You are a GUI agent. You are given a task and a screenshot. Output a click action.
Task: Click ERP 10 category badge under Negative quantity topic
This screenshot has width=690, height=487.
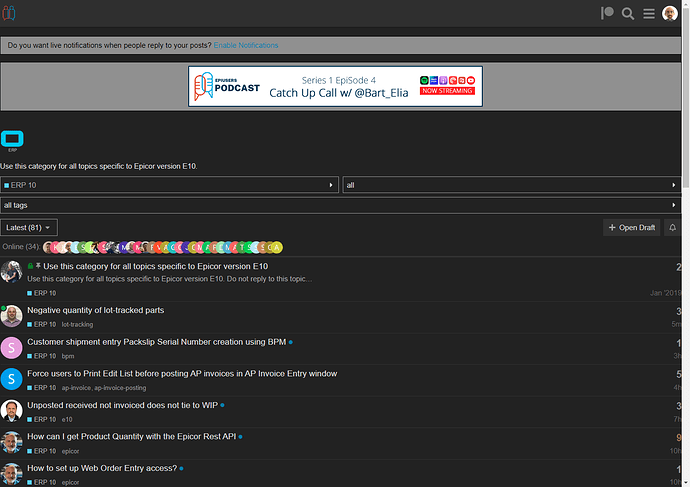42,324
